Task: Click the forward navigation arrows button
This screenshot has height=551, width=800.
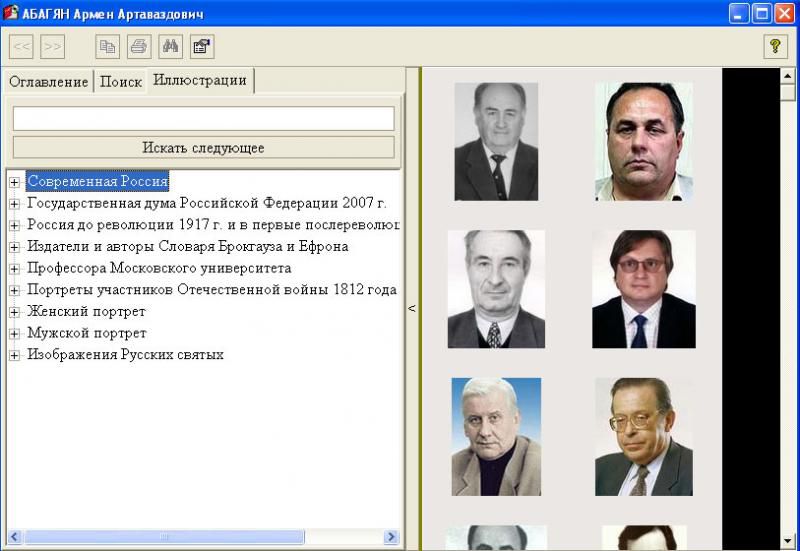Action: pos(53,46)
